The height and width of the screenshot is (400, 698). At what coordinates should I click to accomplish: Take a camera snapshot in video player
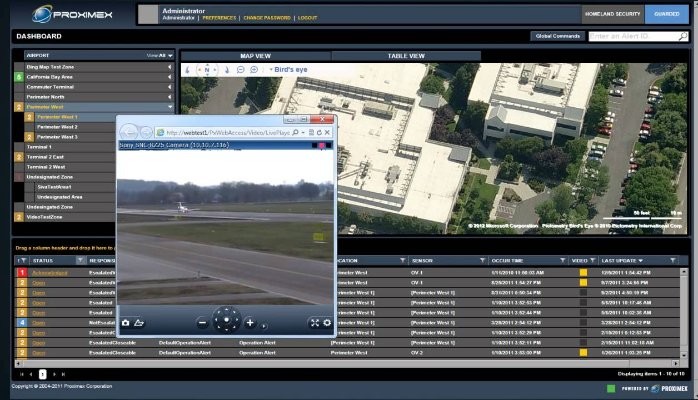point(125,323)
